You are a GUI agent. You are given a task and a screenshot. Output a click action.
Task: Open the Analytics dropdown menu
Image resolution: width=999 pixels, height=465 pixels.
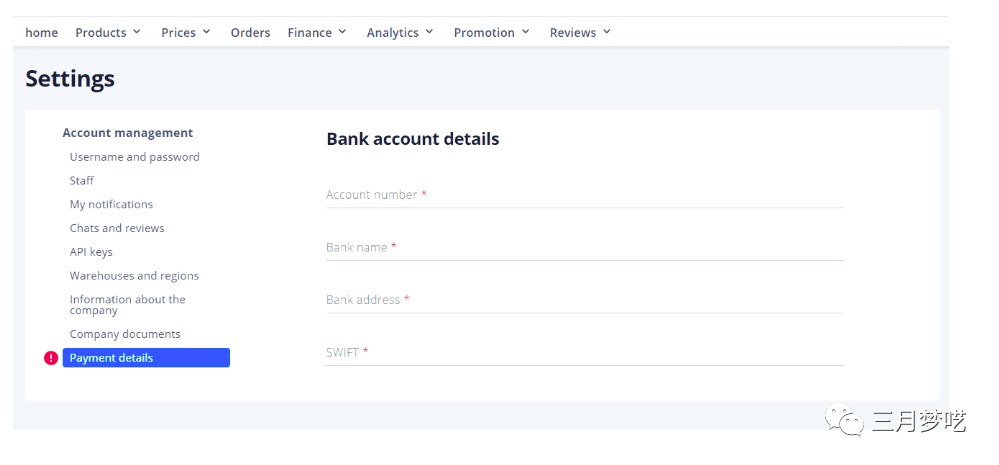pos(400,33)
